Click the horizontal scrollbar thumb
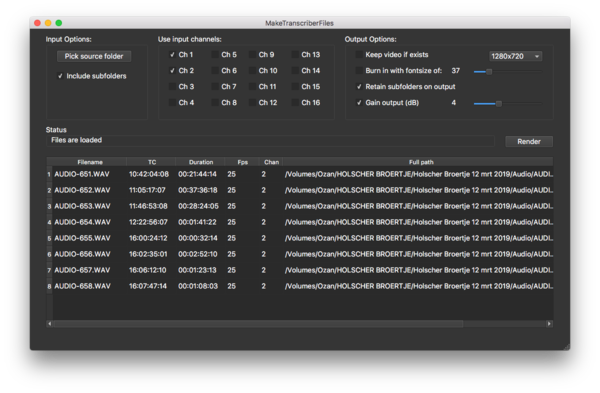Image resolution: width=600 pixels, height=393 pixels. click(258, 324)
